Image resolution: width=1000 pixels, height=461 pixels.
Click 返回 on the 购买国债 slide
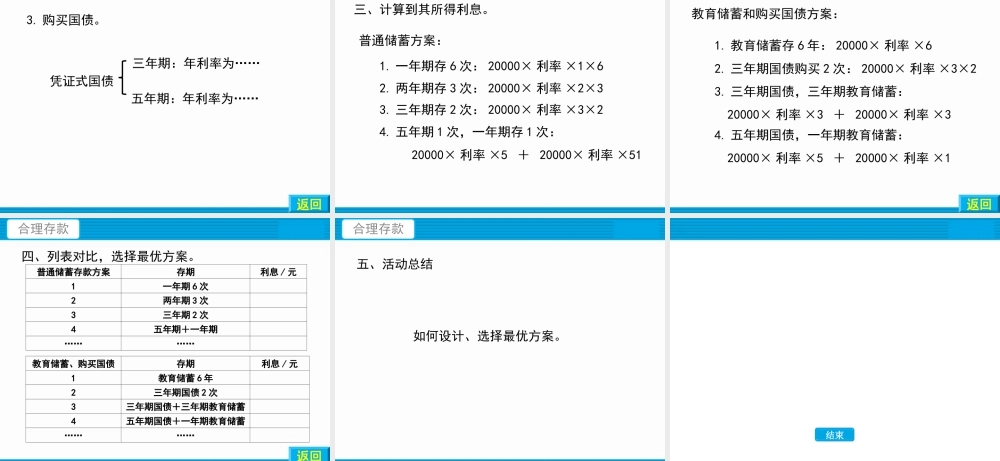[x=309, y=204]
